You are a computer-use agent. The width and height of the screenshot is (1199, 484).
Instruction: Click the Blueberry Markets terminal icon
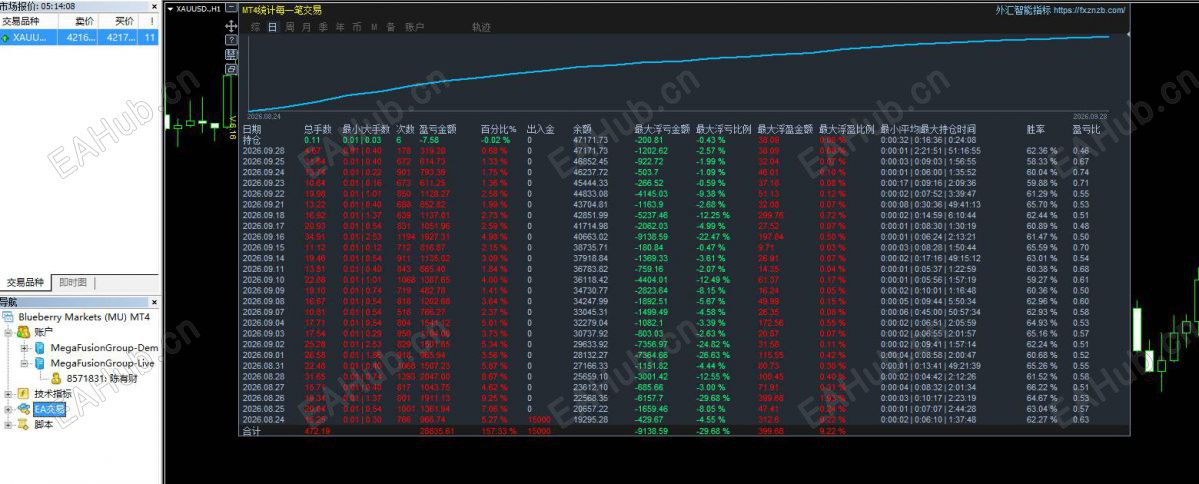click(x=8, y=317)
